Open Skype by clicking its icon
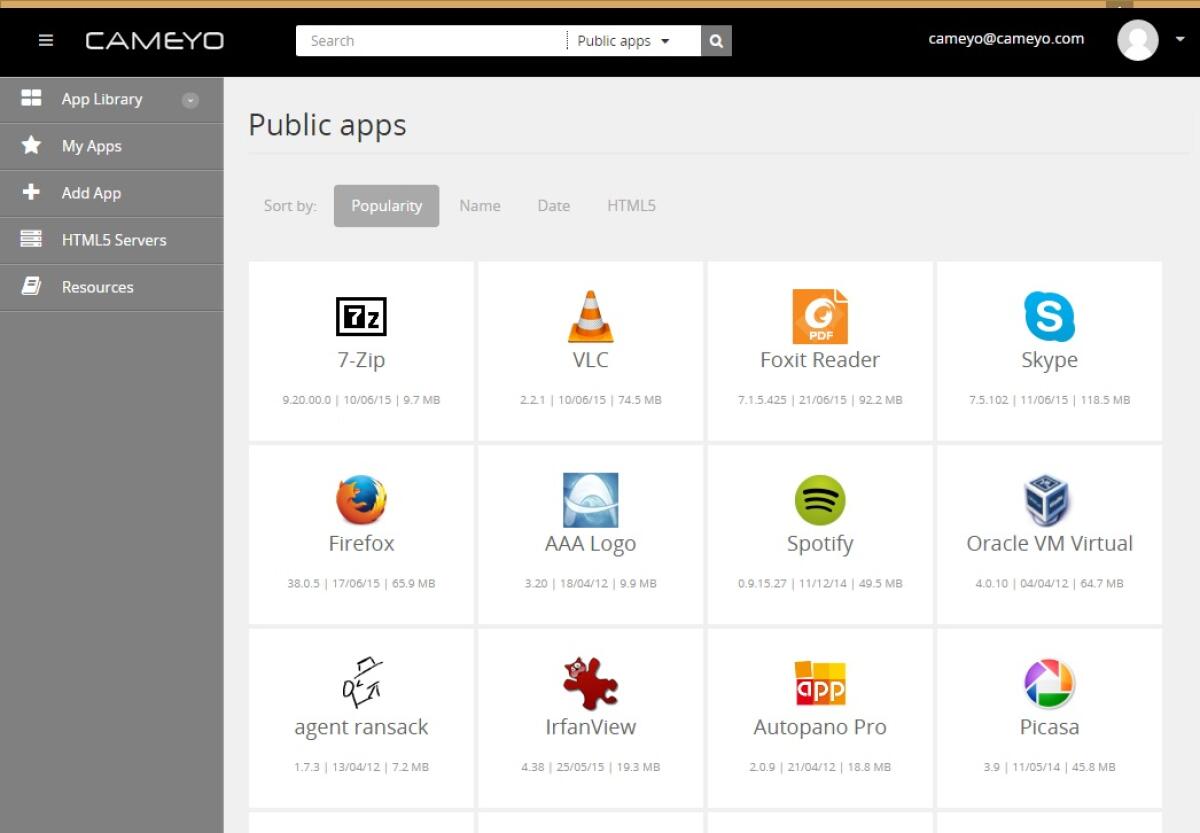Viewport: 1200px width, 833px height. (1049, 316)
